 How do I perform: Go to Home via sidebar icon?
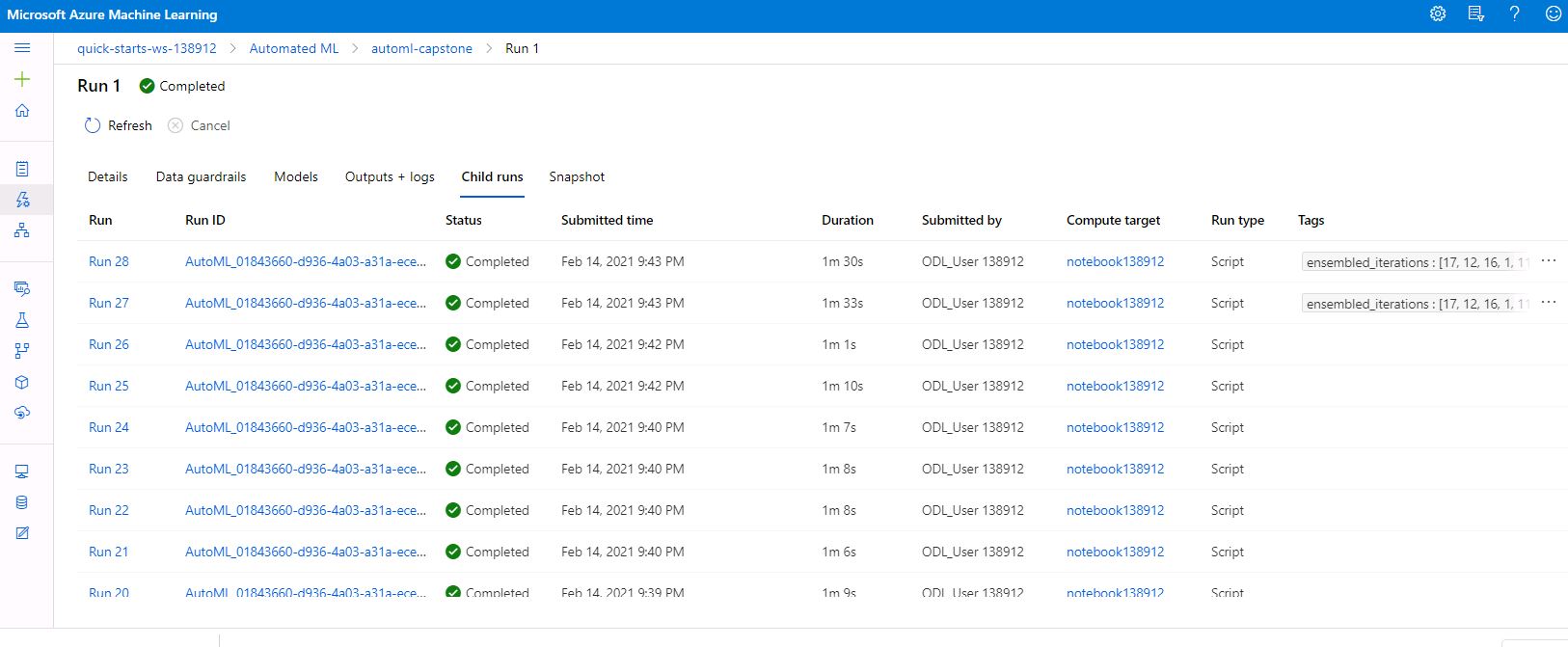point(22,110)
